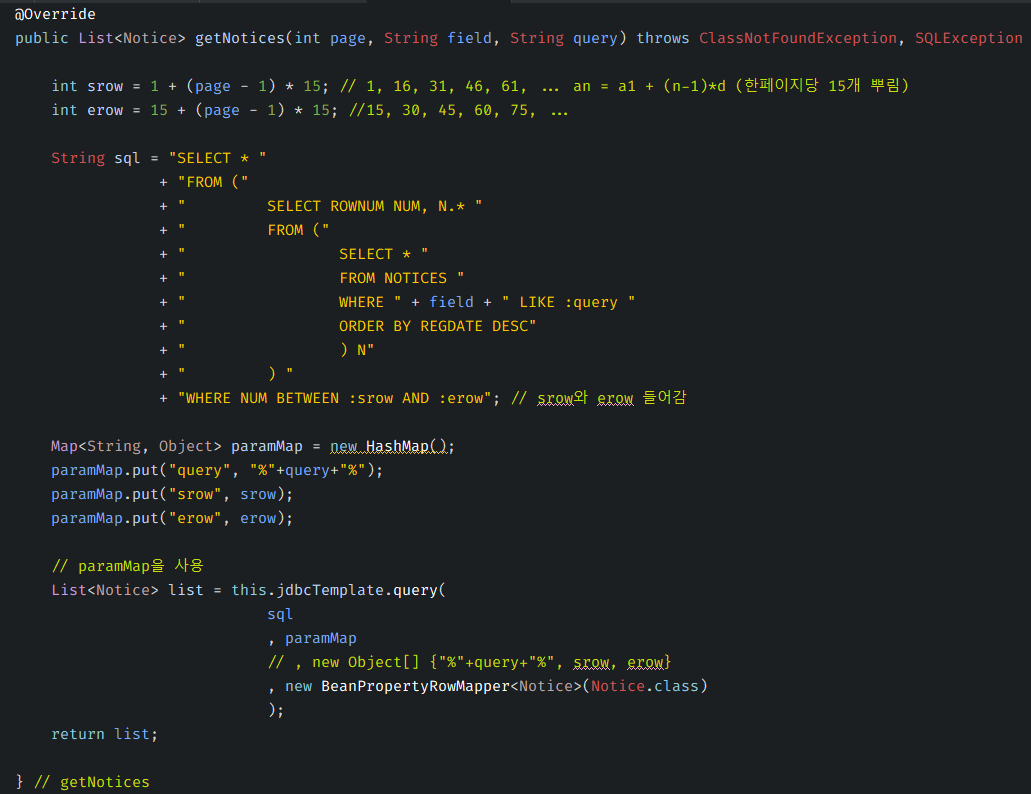Click the 'List<Notice> list' declaration

click(128, 590)
